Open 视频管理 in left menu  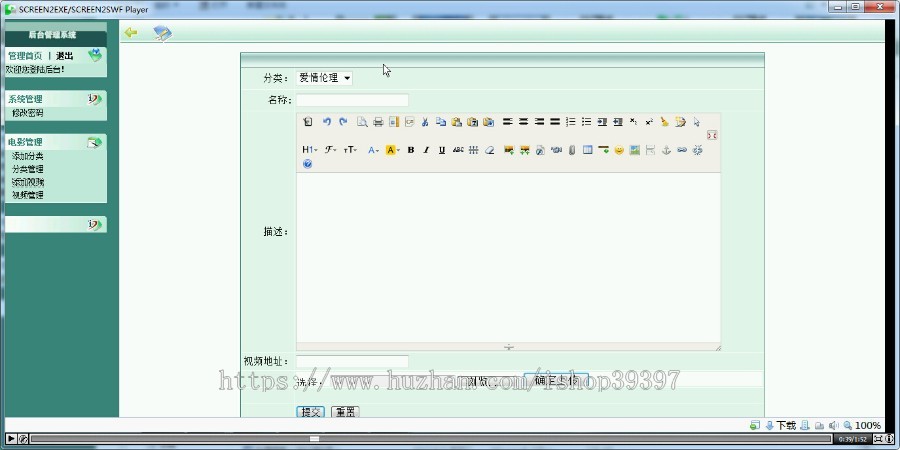click(x=28, y=195)
